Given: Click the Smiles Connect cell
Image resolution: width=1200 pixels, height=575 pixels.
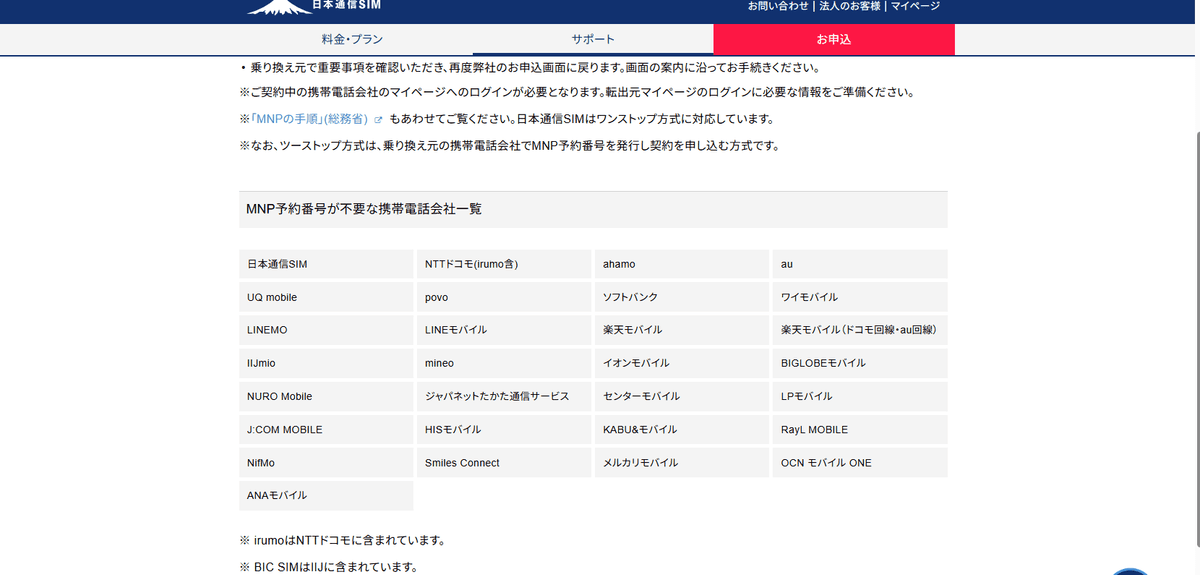Looking at the screenshot, I should 503,463.
